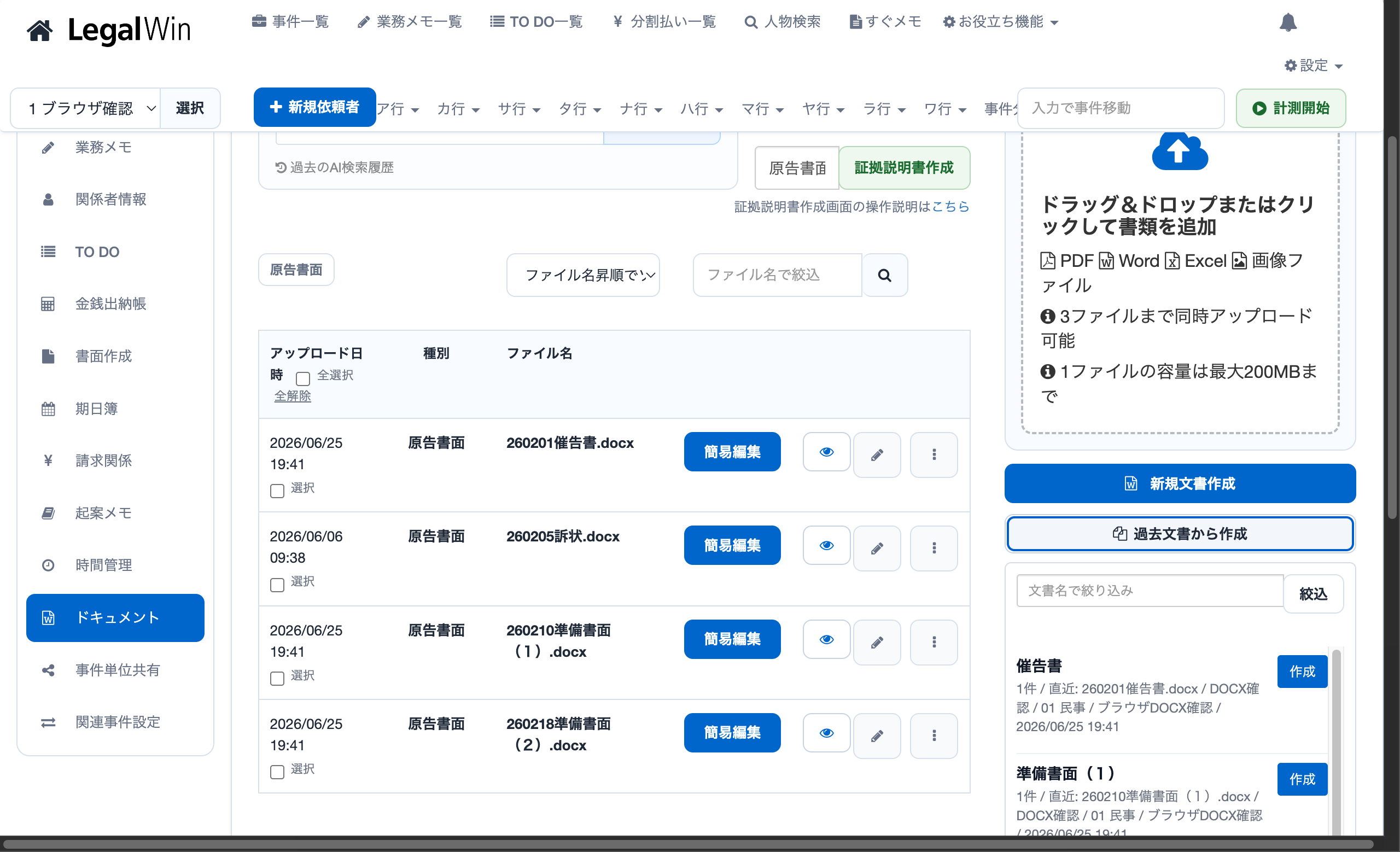
Task: Open 業務メモ in the sidebar
Action: [115, 148]
